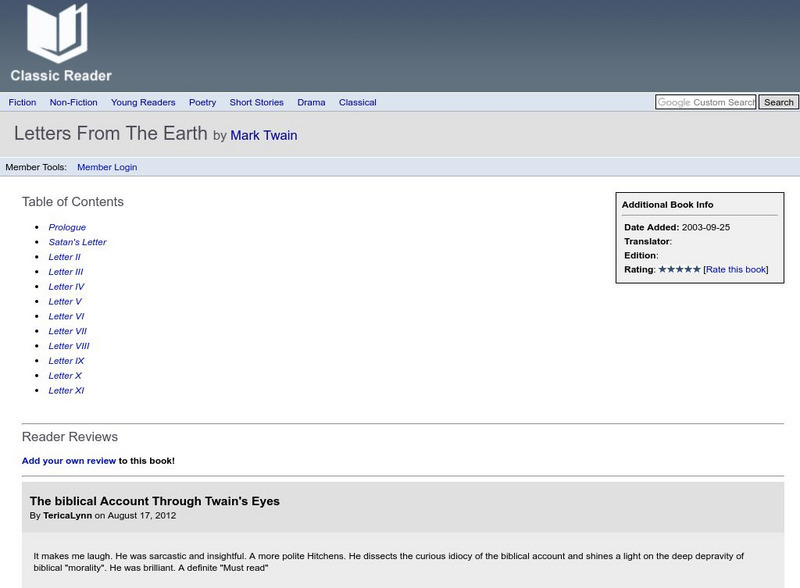Open the Young Readers section

click(x=144, y=102)
